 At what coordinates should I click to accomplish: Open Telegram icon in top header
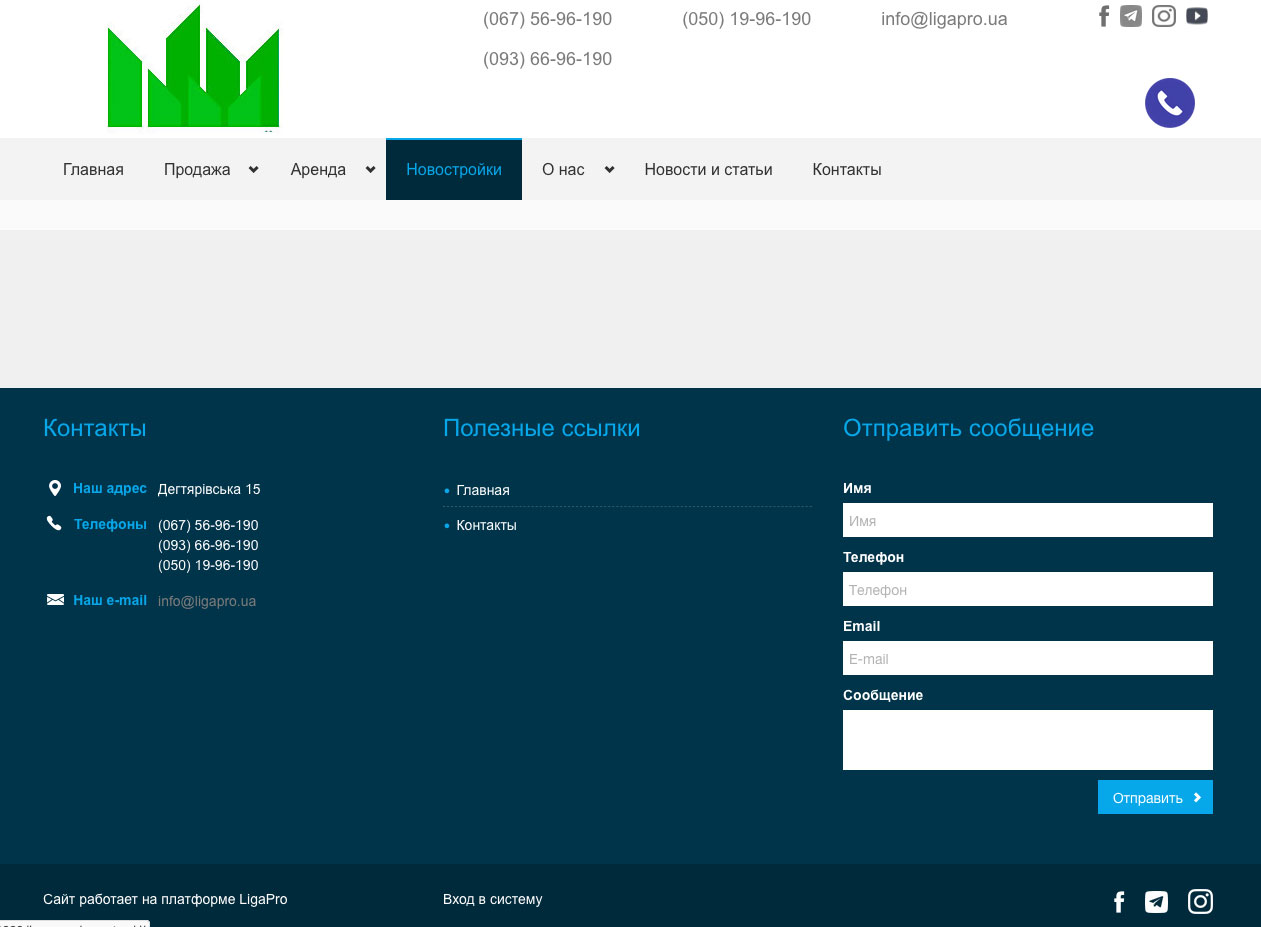click(x=1131, y=16)
